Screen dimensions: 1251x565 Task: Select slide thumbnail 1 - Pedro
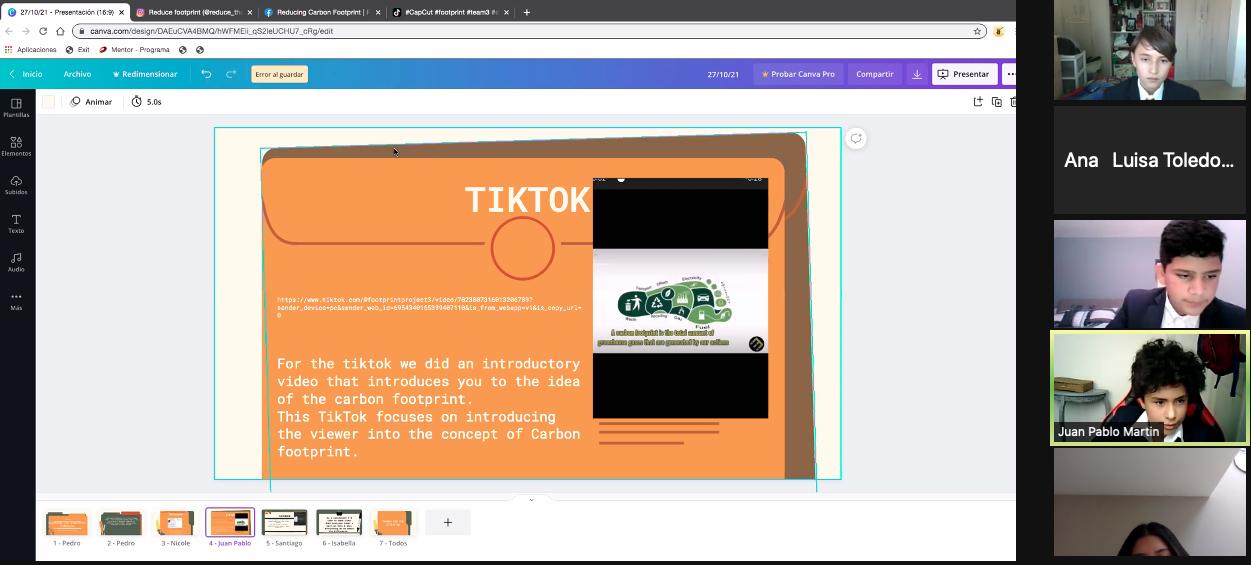[67, 523]
